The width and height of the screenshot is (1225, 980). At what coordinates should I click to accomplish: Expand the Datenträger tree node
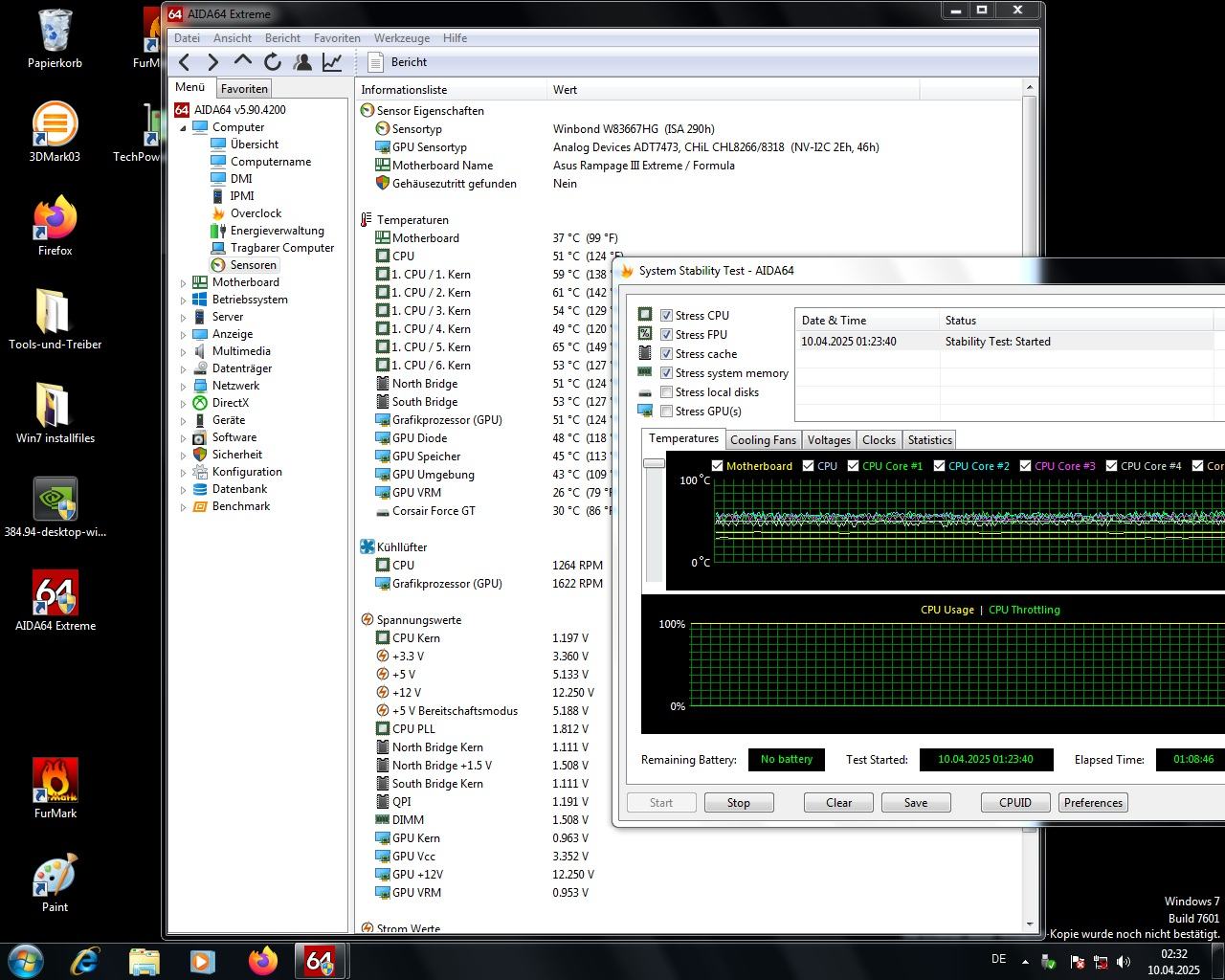point(184,368)
